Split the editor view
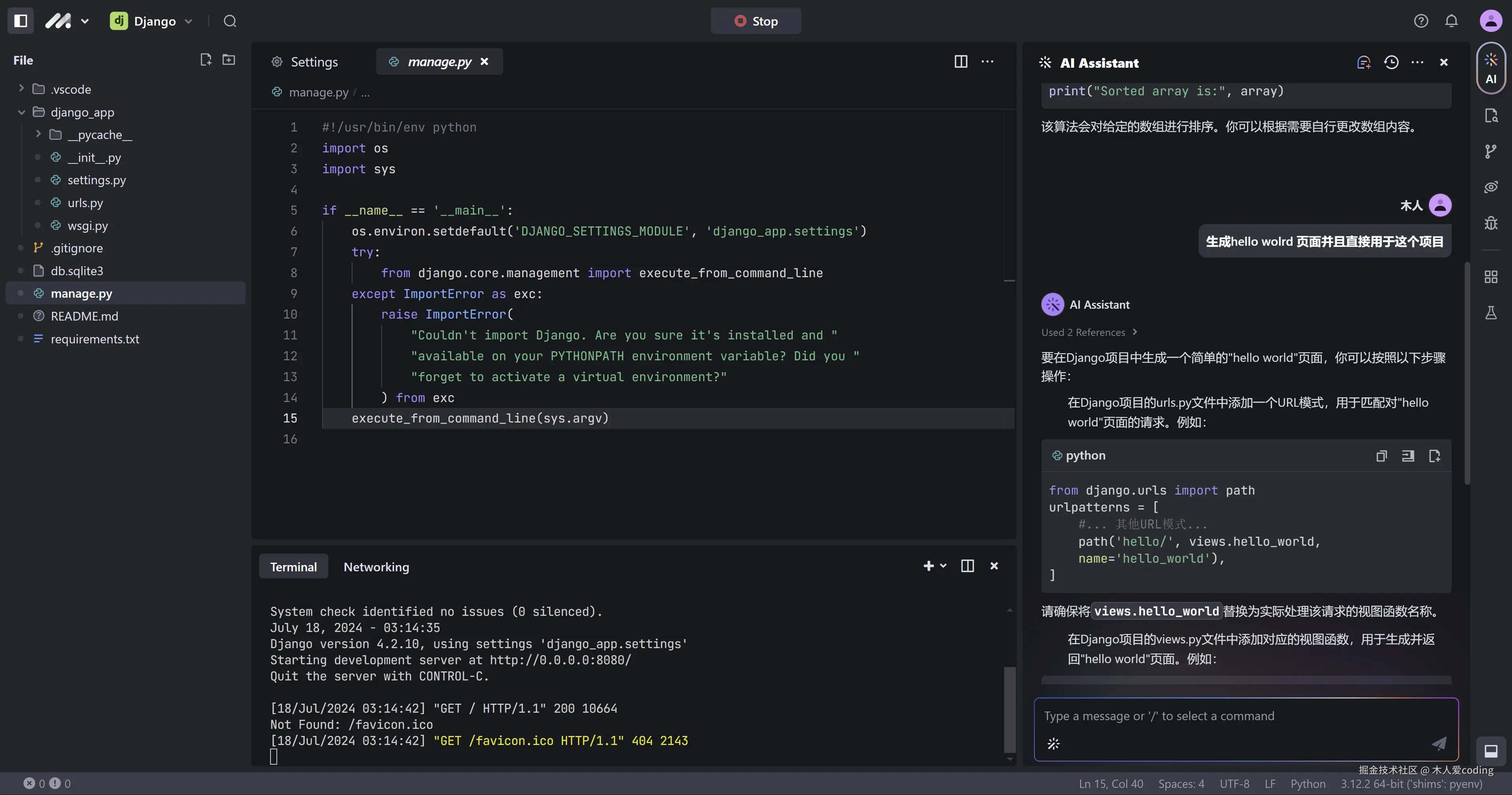This screenshot has width=1512, height=795. (x=960, y=62)
